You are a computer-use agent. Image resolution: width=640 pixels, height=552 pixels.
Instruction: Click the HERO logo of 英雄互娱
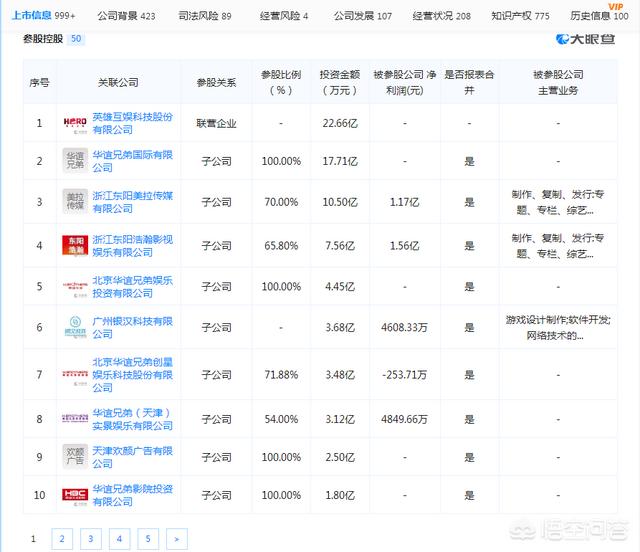coord(75,123)
